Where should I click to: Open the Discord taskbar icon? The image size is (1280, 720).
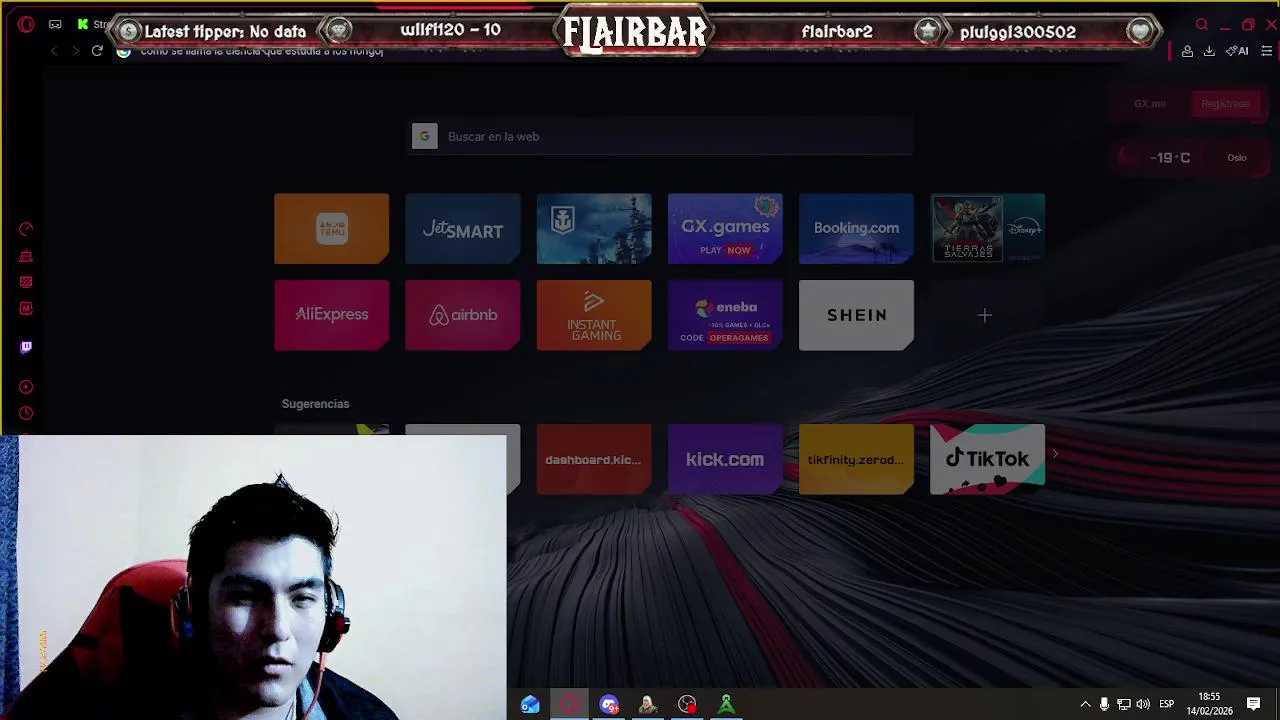point(609,705)
